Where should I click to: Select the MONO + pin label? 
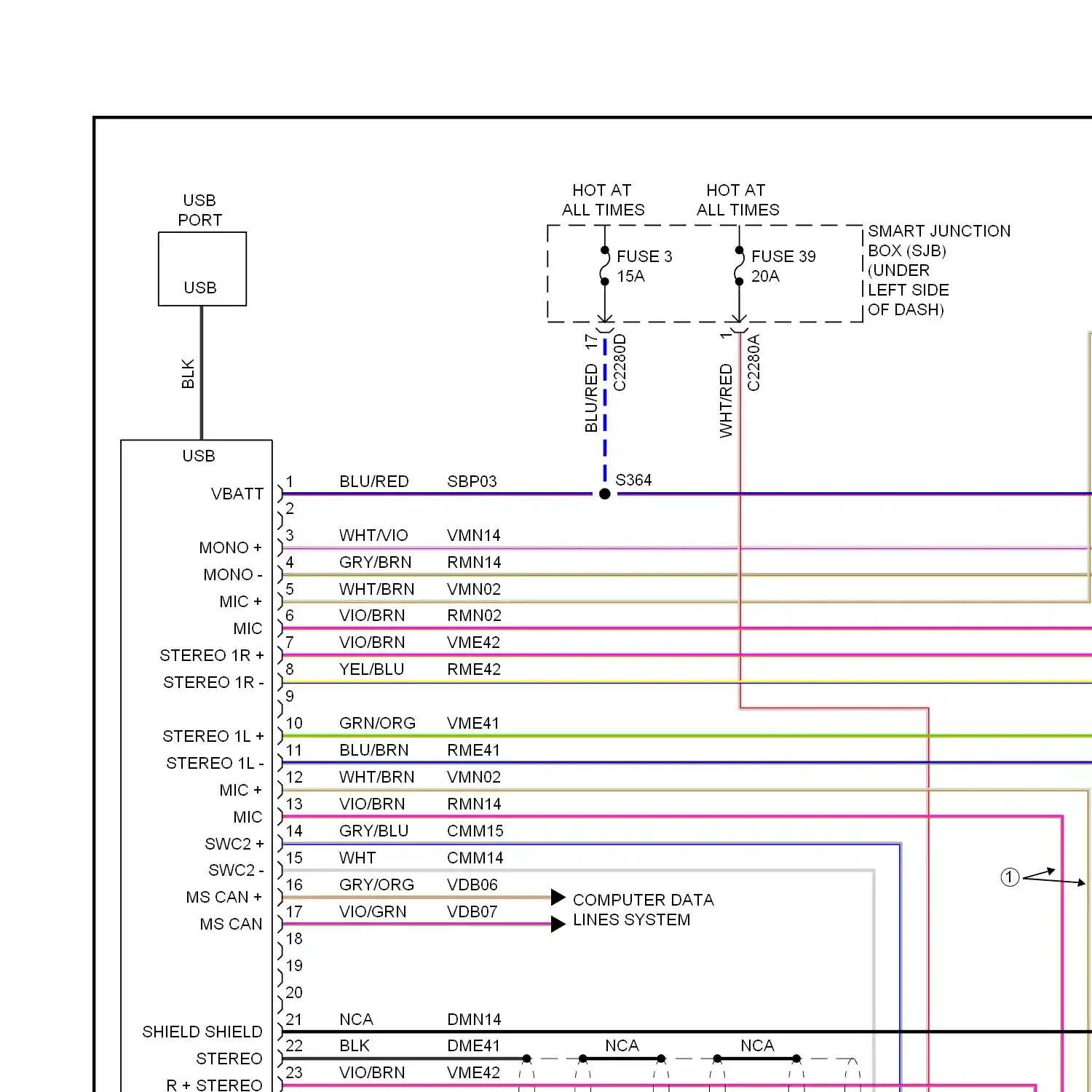230,548
